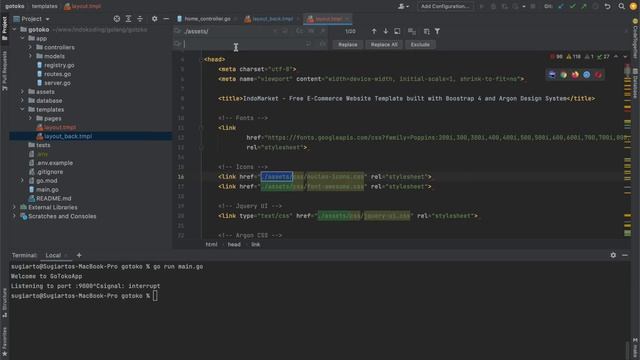Toggle match case option in search field
The width and height of the screenshot is (640, 360).
(300, 31)
